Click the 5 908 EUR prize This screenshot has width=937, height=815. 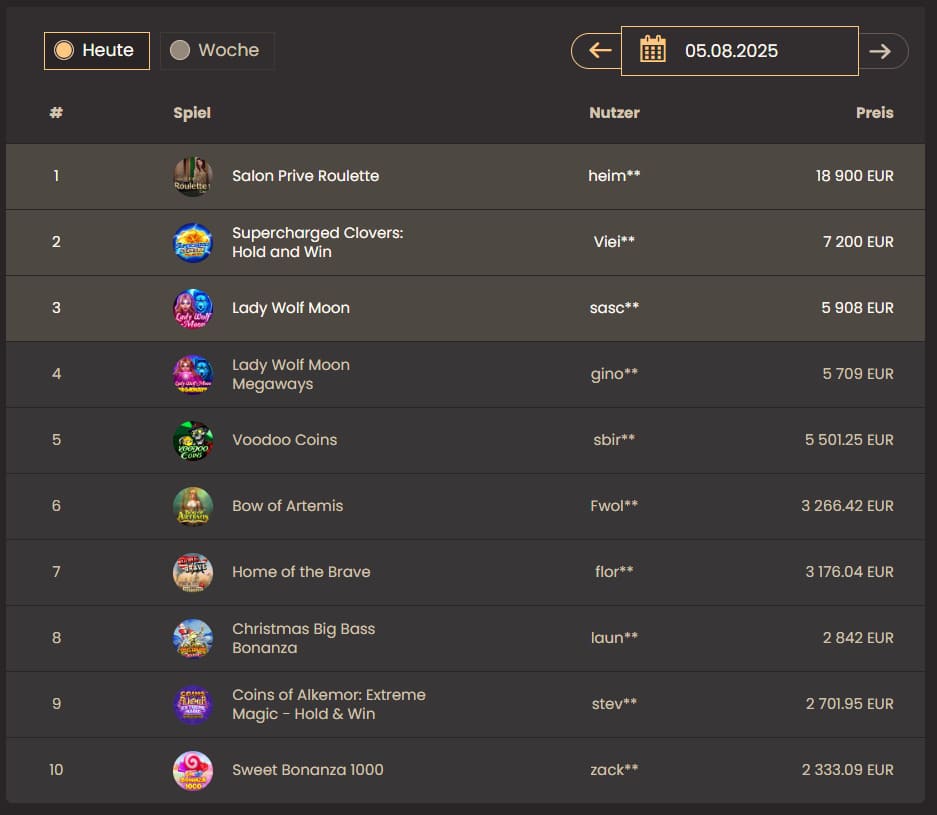click(858, 308)
